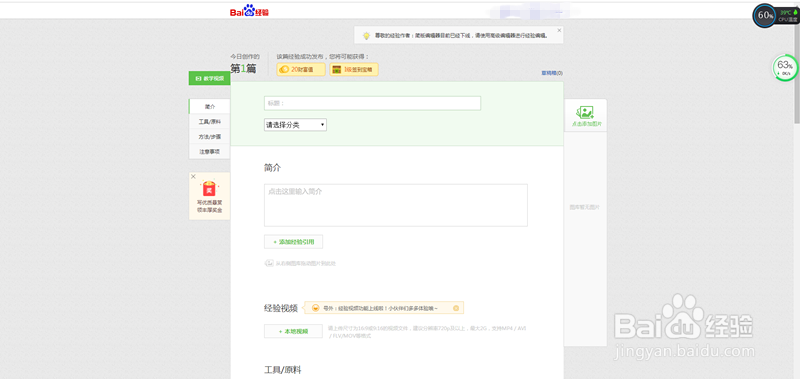Select the 注意事项 sidebar tab
The image size is (800, 379).
click(x=210, y=151)
